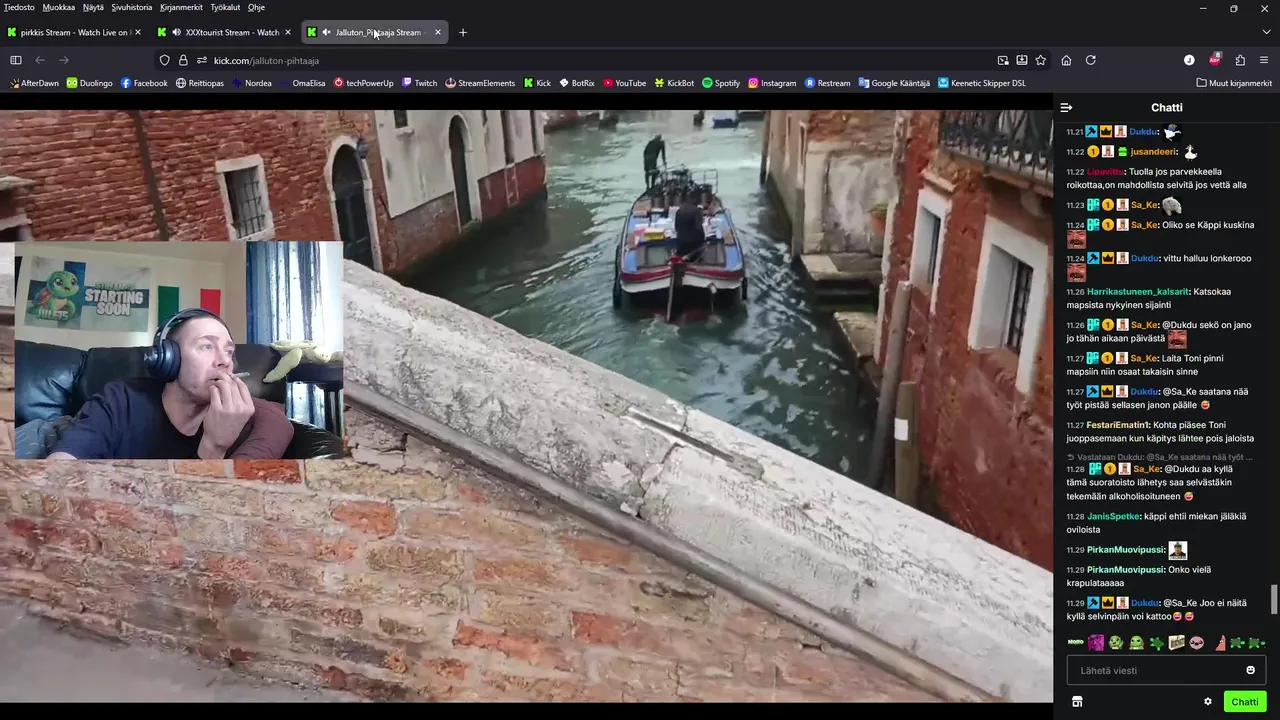Click username FestariEmatin1 in chat
Screen dimensions: 1280x720
(x=1117, y=425)
